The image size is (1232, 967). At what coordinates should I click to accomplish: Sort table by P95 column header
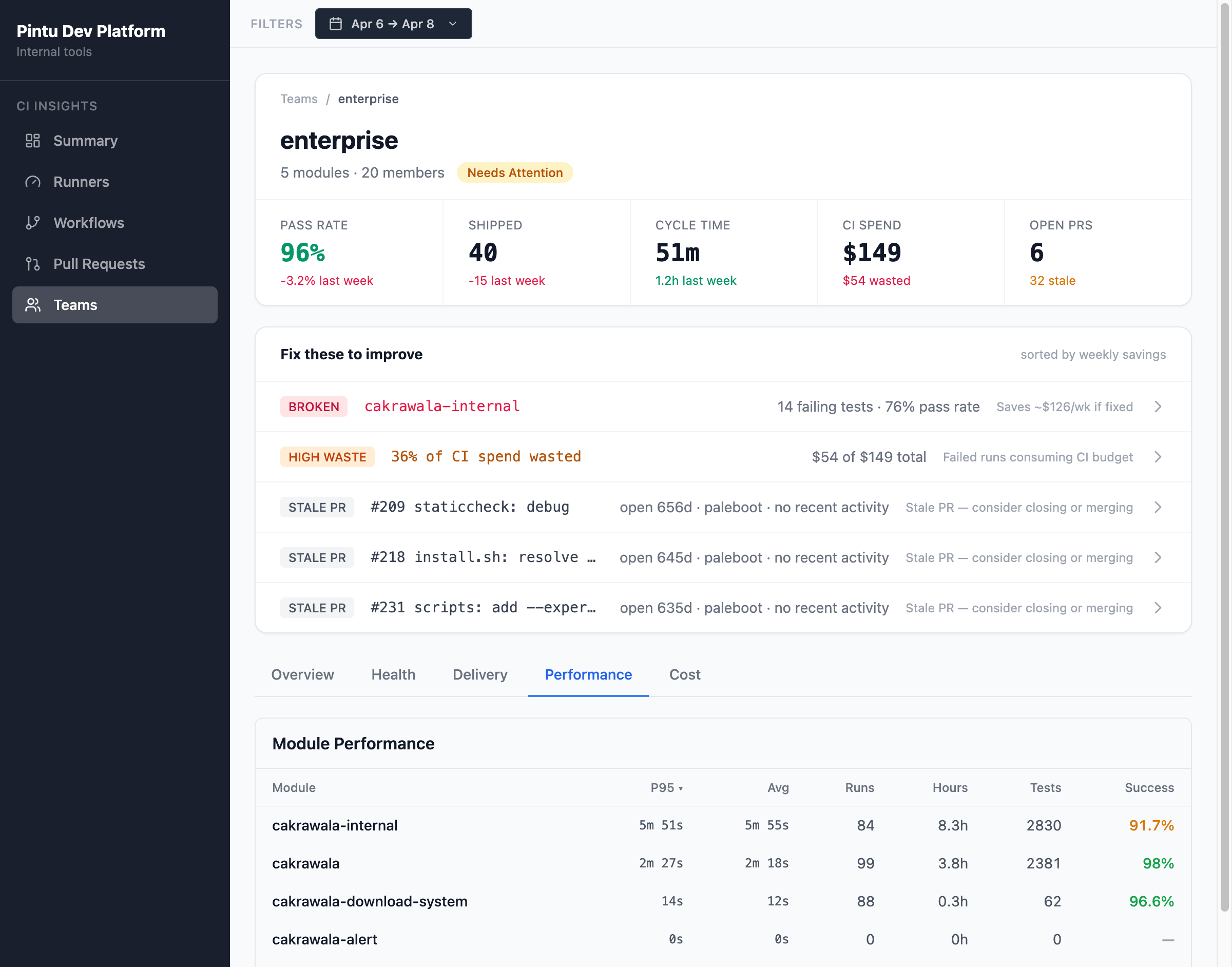(x=666, y=787)
